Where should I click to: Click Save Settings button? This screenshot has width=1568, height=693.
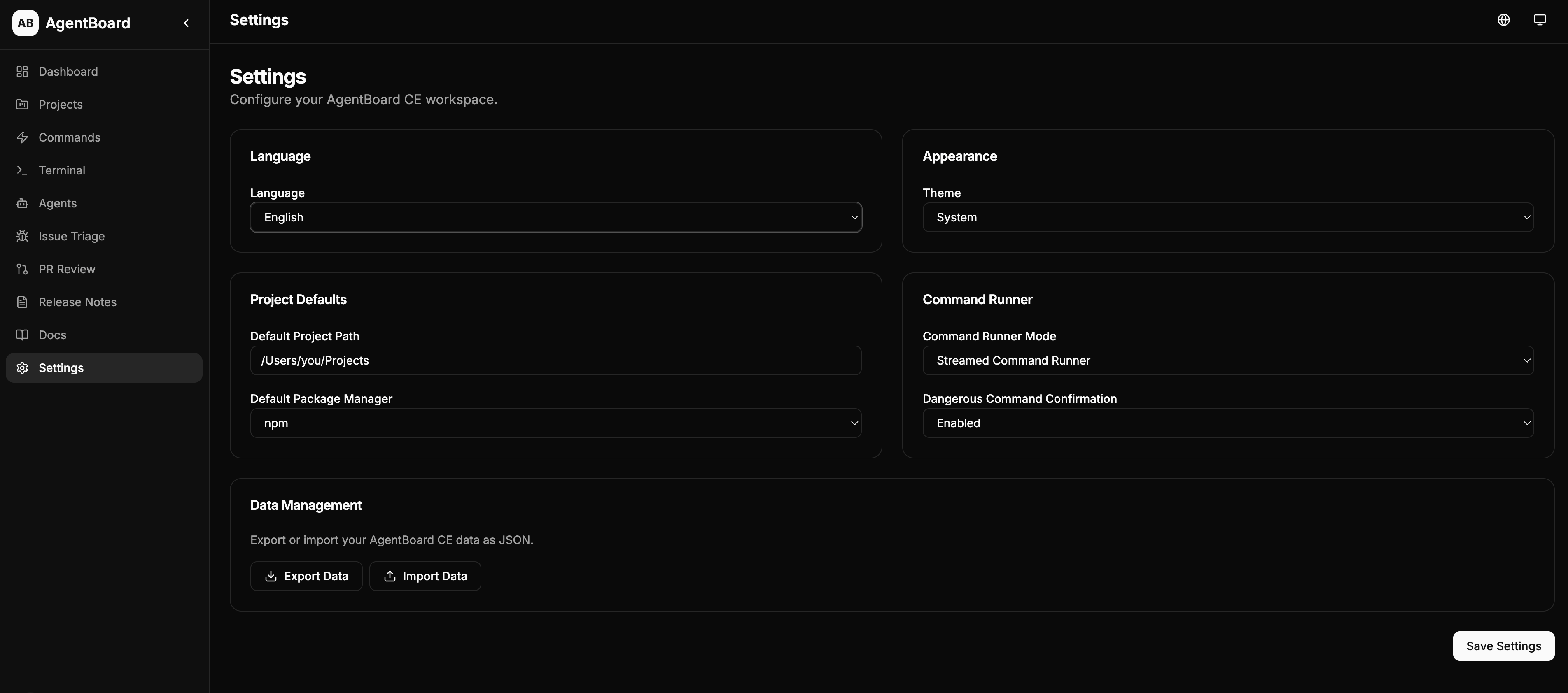pos(1503,646)
